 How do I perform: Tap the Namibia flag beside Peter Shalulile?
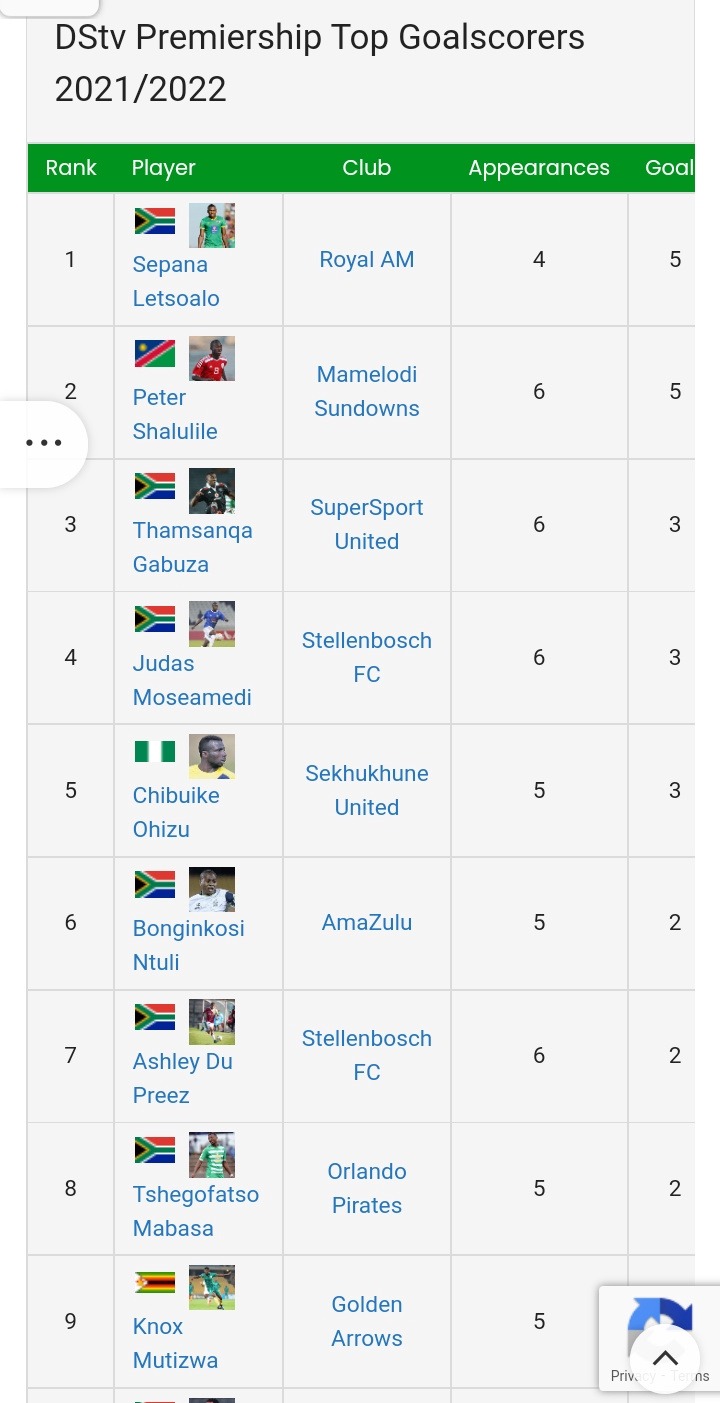(155, 354)
